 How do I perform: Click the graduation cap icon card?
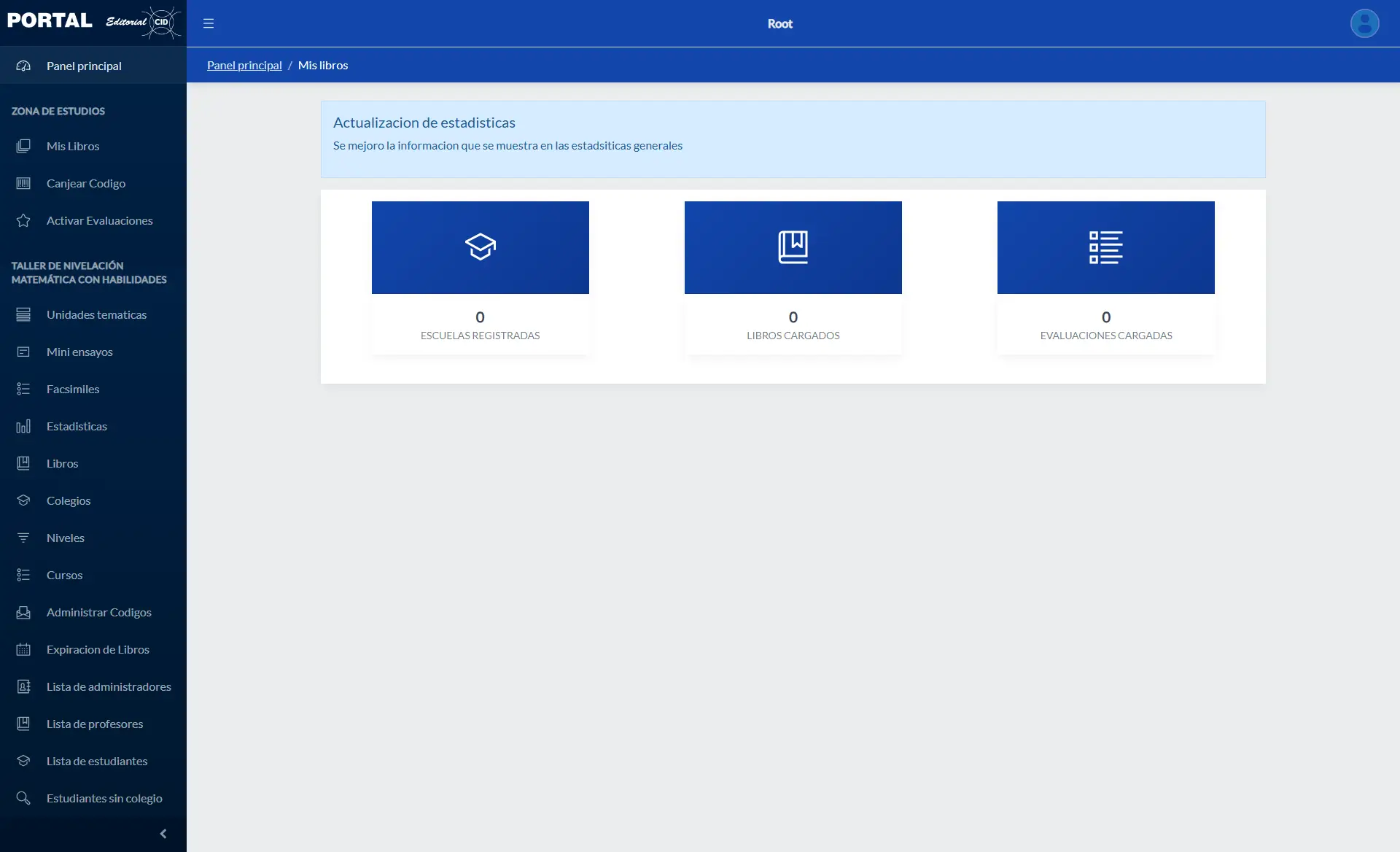tap(480, 247)
